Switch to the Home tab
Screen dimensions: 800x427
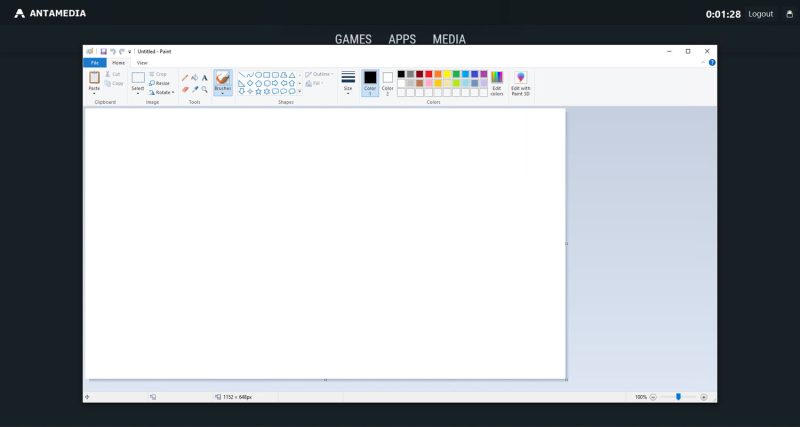[x=118, y=63]
